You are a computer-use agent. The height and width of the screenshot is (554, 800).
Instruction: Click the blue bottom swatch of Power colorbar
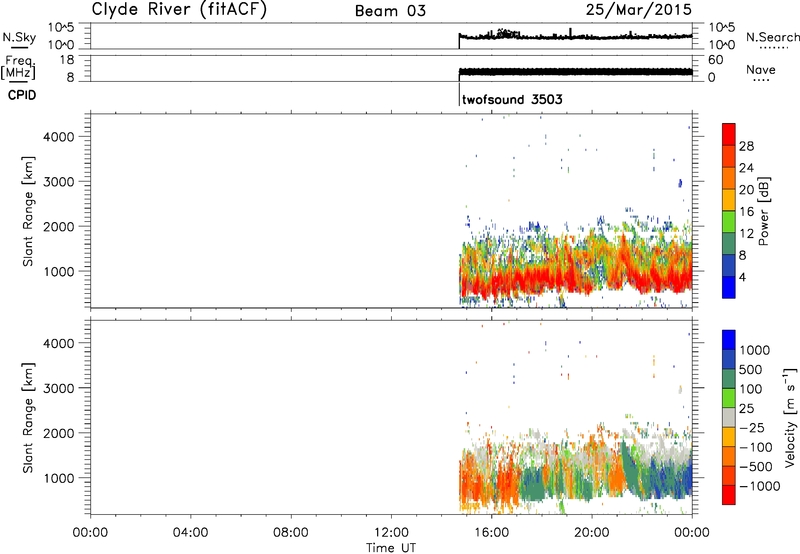pyautogui.click(x=729, y=287)
